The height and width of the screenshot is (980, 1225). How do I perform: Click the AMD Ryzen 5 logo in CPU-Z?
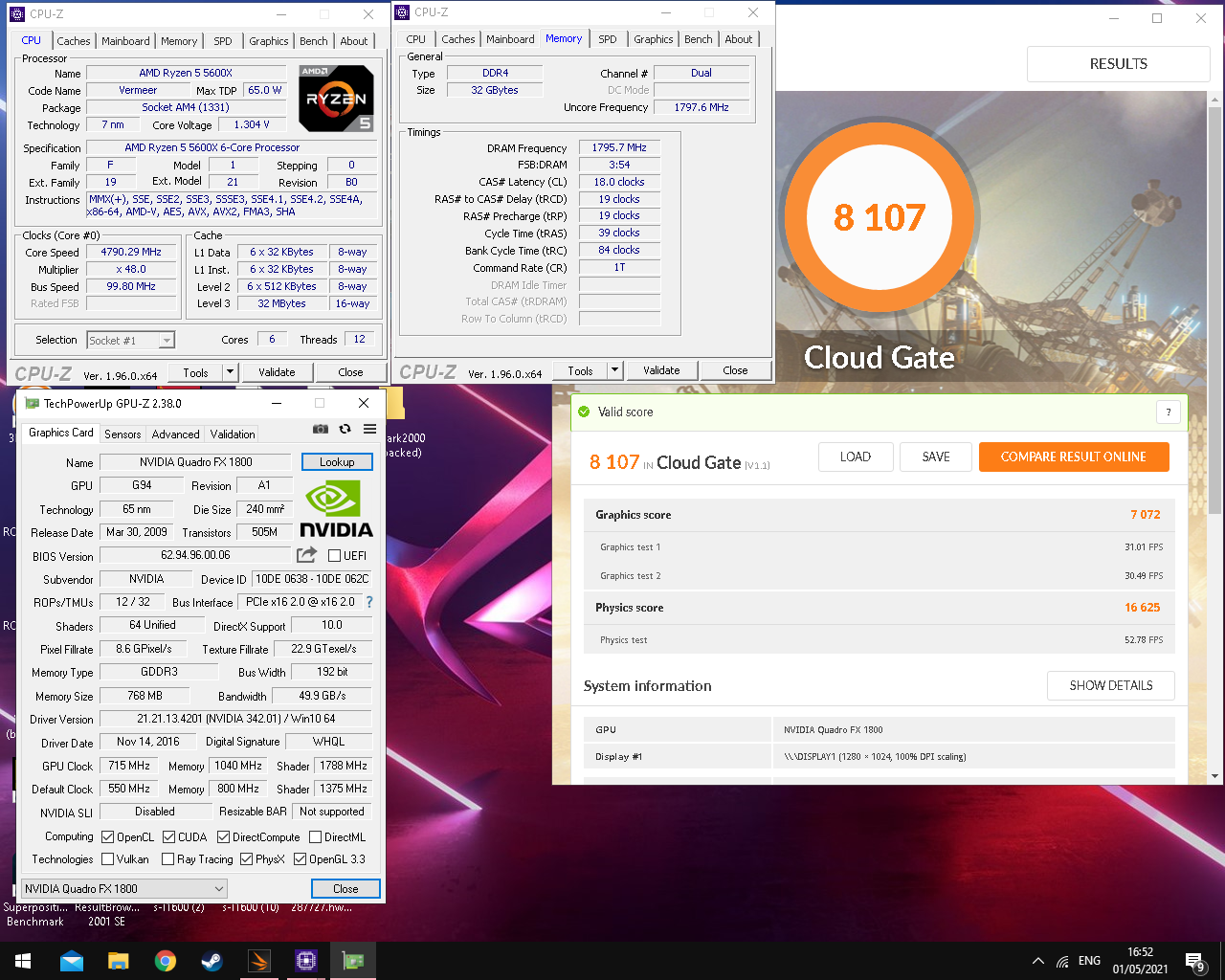click(336, 98)
